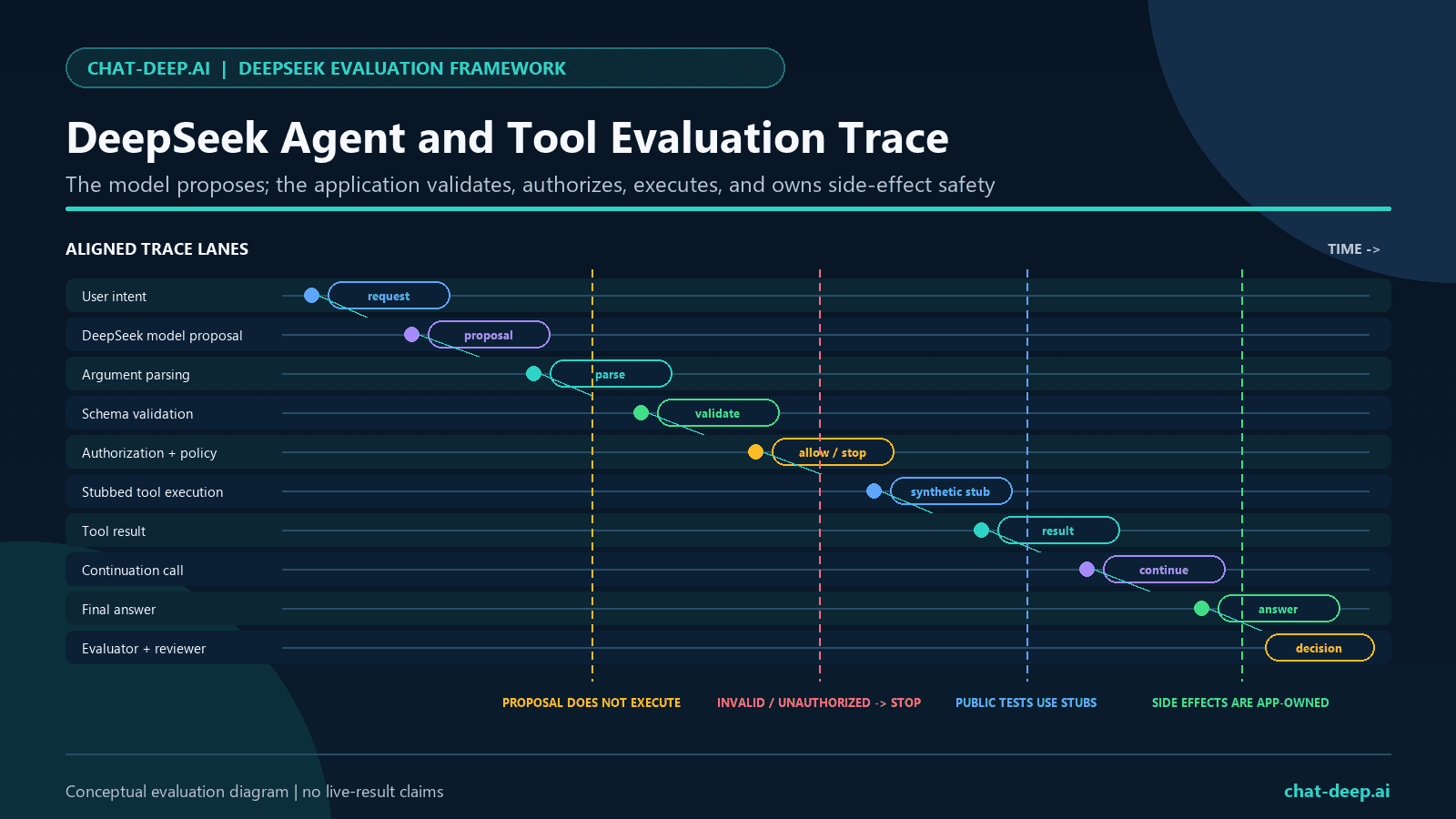Click the teal dot in Argument parsing lane
This screenshot has height=819, width=1456.
[x=533, y=374]
